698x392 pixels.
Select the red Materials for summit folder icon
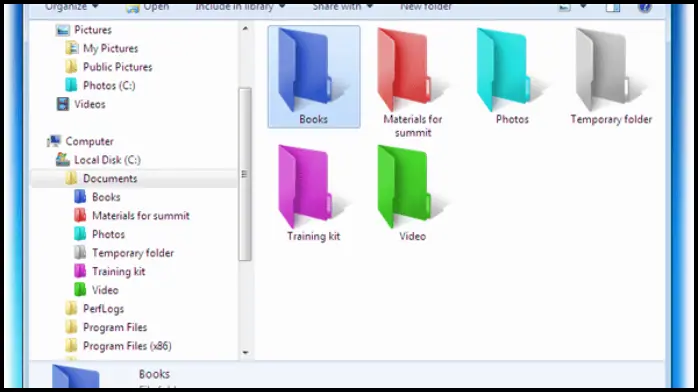coord(413,70)
